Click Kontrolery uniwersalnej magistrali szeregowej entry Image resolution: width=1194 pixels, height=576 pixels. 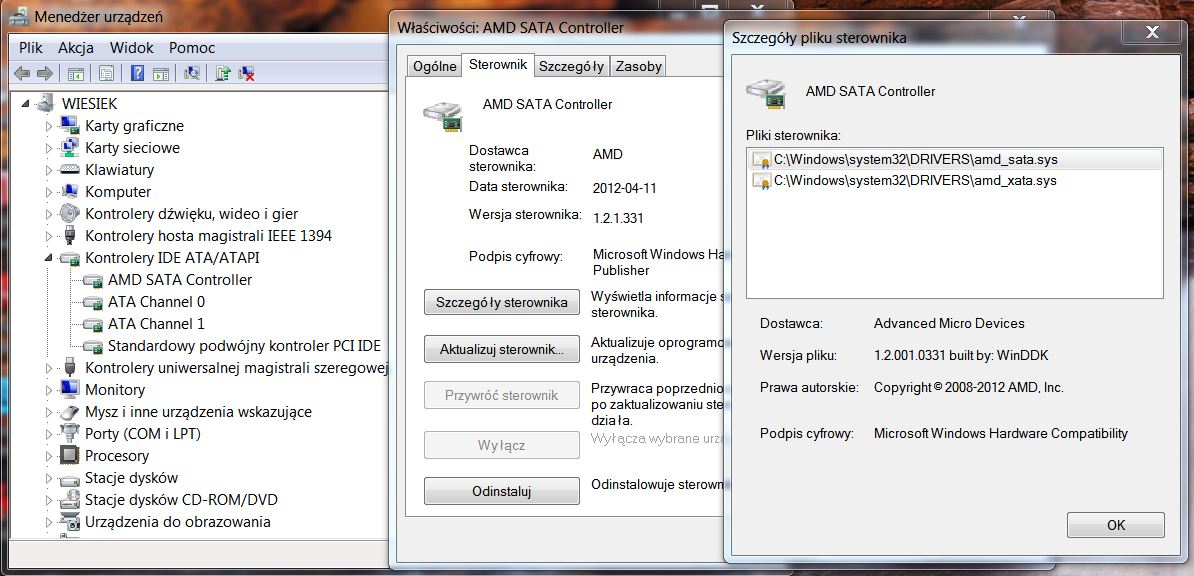(237, 368)
